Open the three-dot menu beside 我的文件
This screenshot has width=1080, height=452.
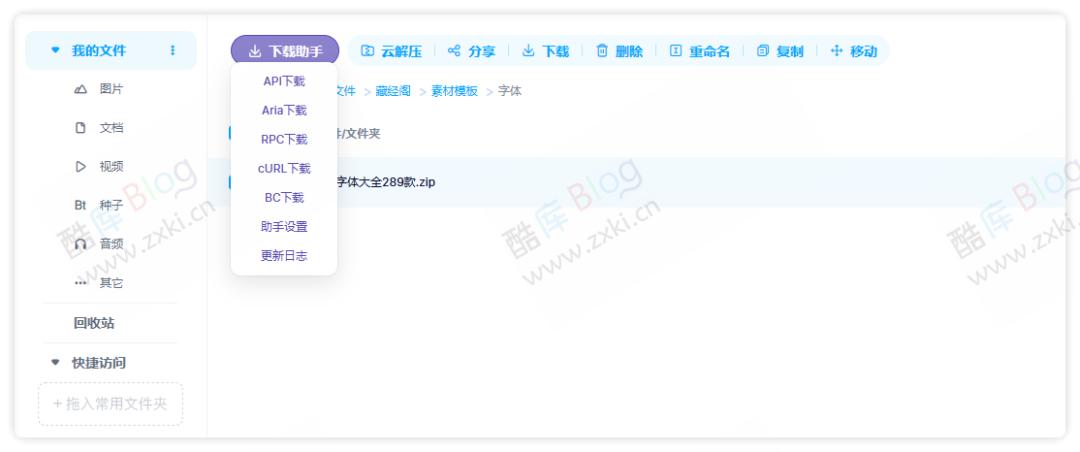pyautogui.click(x=172, y=50)
